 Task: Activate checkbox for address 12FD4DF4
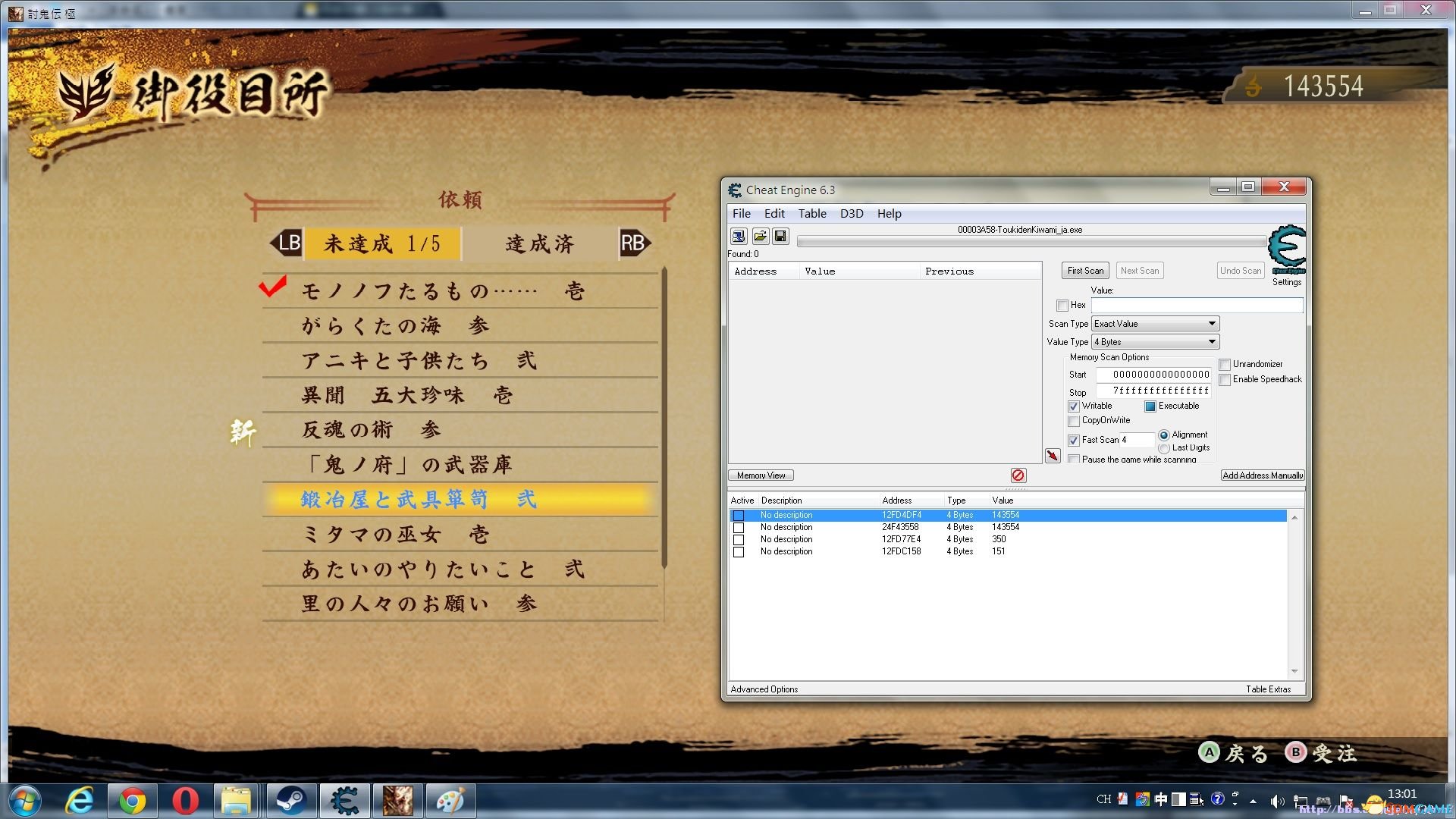point(739,516)
